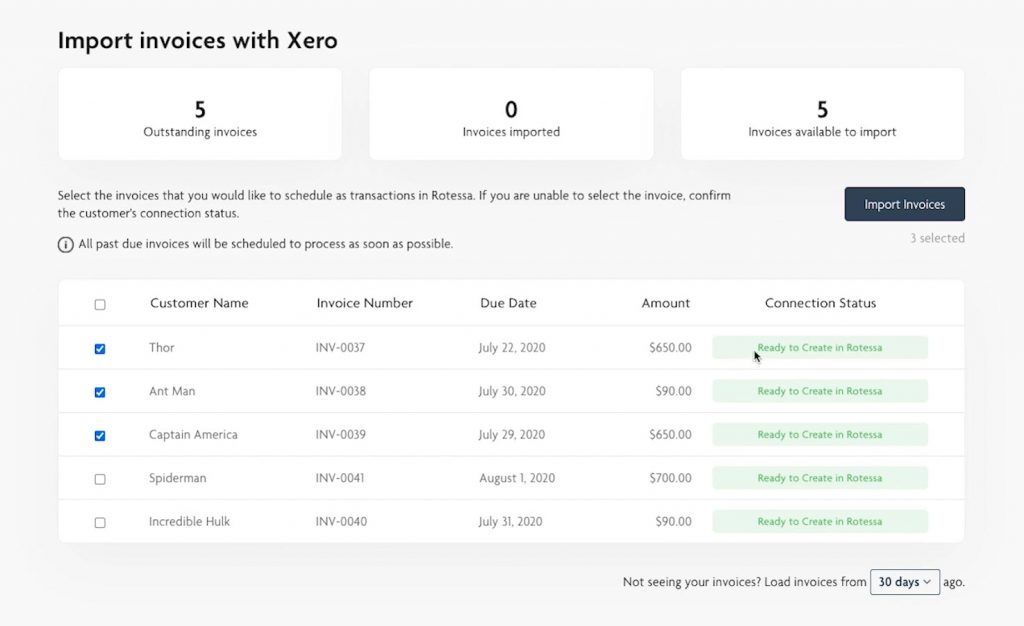Check the Spiderman invoice checkbox
Image resolution: width=1024 pixels, height=626 pixels.
[x=100, y=479]
